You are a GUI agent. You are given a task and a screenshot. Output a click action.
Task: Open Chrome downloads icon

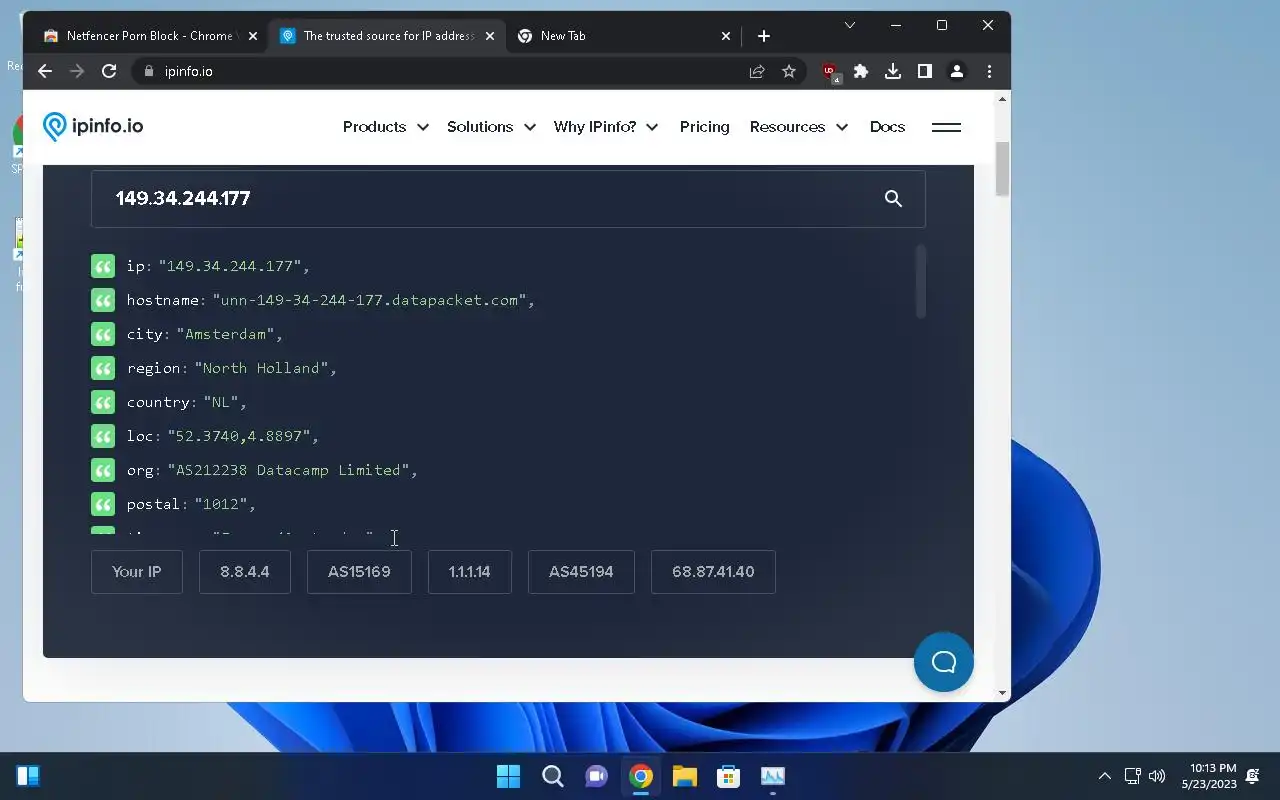tap(893, 71)
